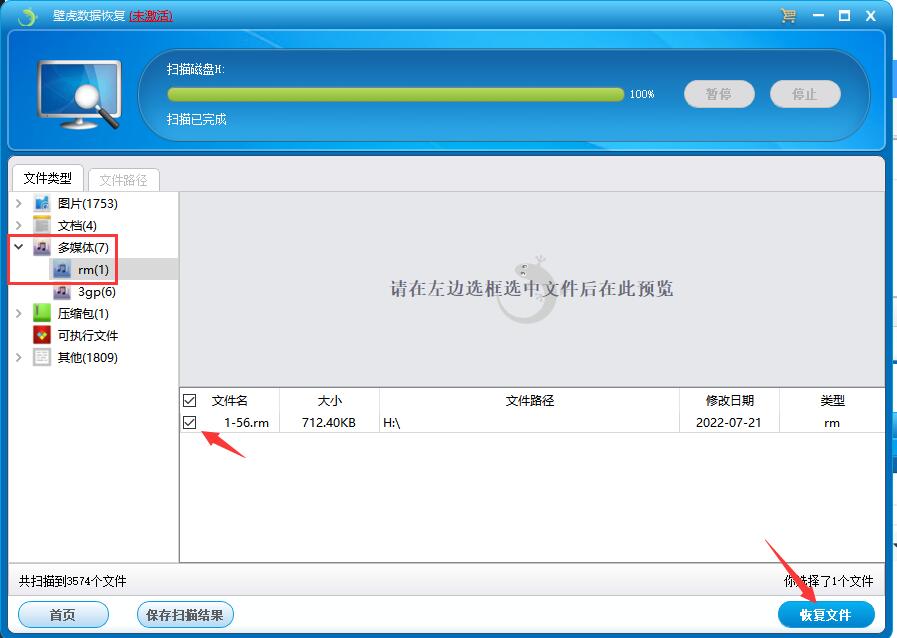Viewport: 897px width, 638px height.
Task: Open the title bar dropdown menu icon
Action: tap(816, 16)
